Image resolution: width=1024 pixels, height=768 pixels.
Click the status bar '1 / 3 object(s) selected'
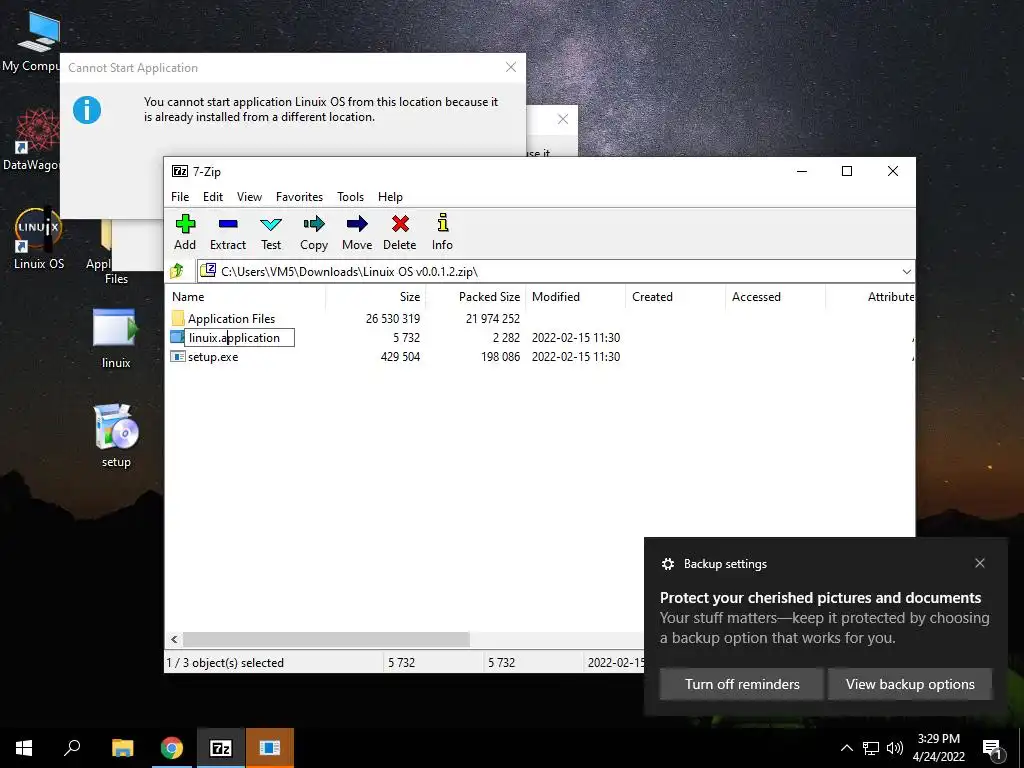[225, 662]
